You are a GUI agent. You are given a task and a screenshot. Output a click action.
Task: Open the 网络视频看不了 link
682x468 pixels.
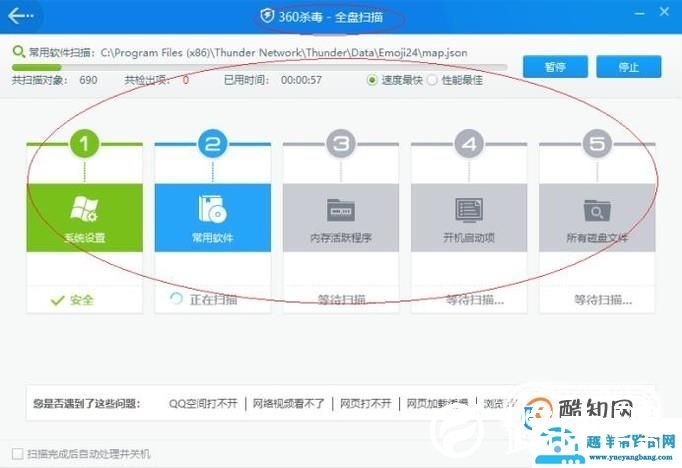point(289,404)
